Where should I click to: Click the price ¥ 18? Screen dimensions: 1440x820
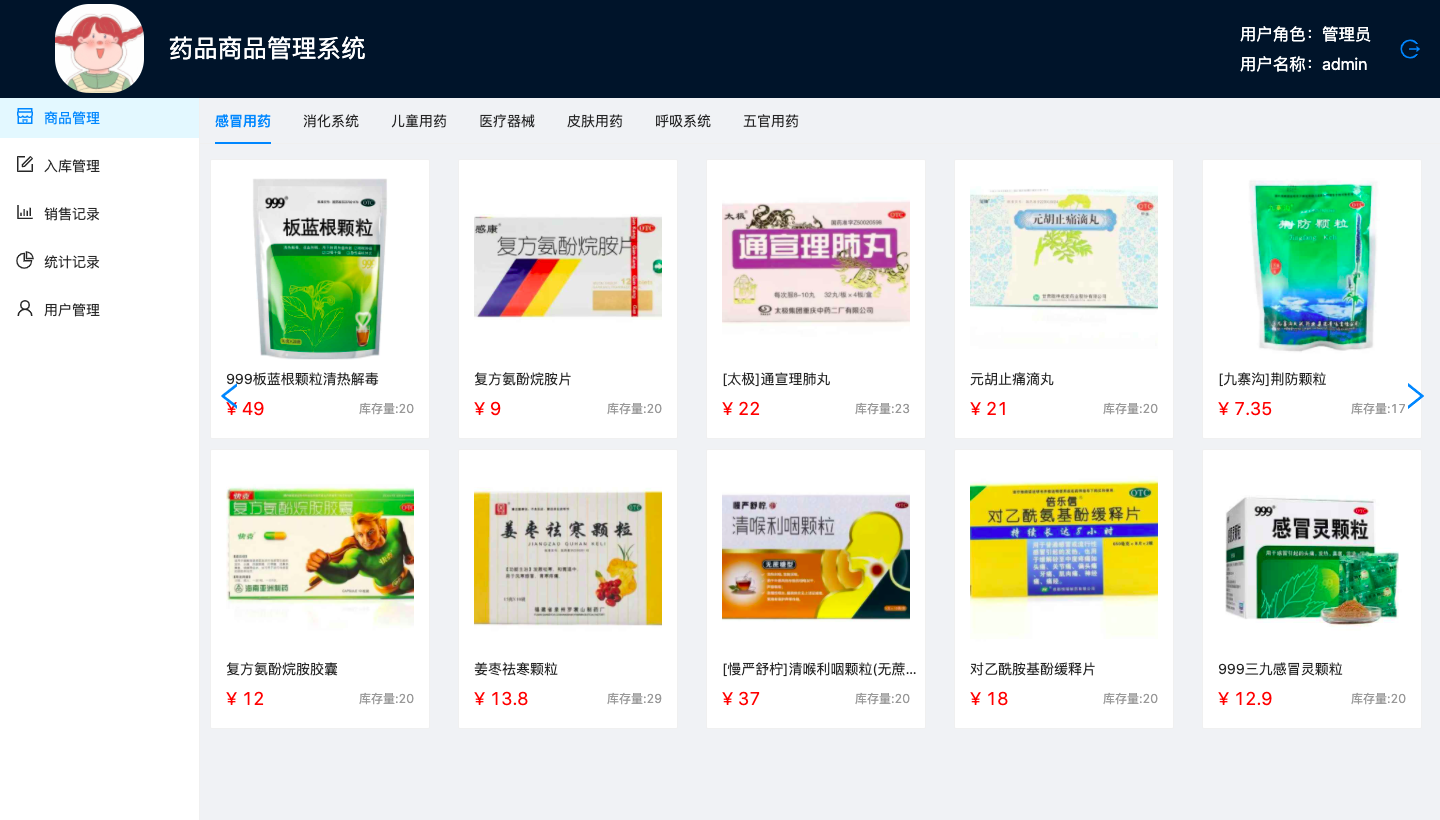(990, 698)
